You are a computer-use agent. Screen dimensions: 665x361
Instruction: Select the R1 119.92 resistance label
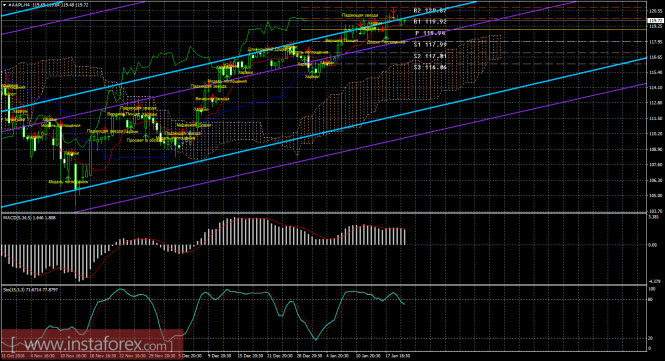tap(430, 21)
